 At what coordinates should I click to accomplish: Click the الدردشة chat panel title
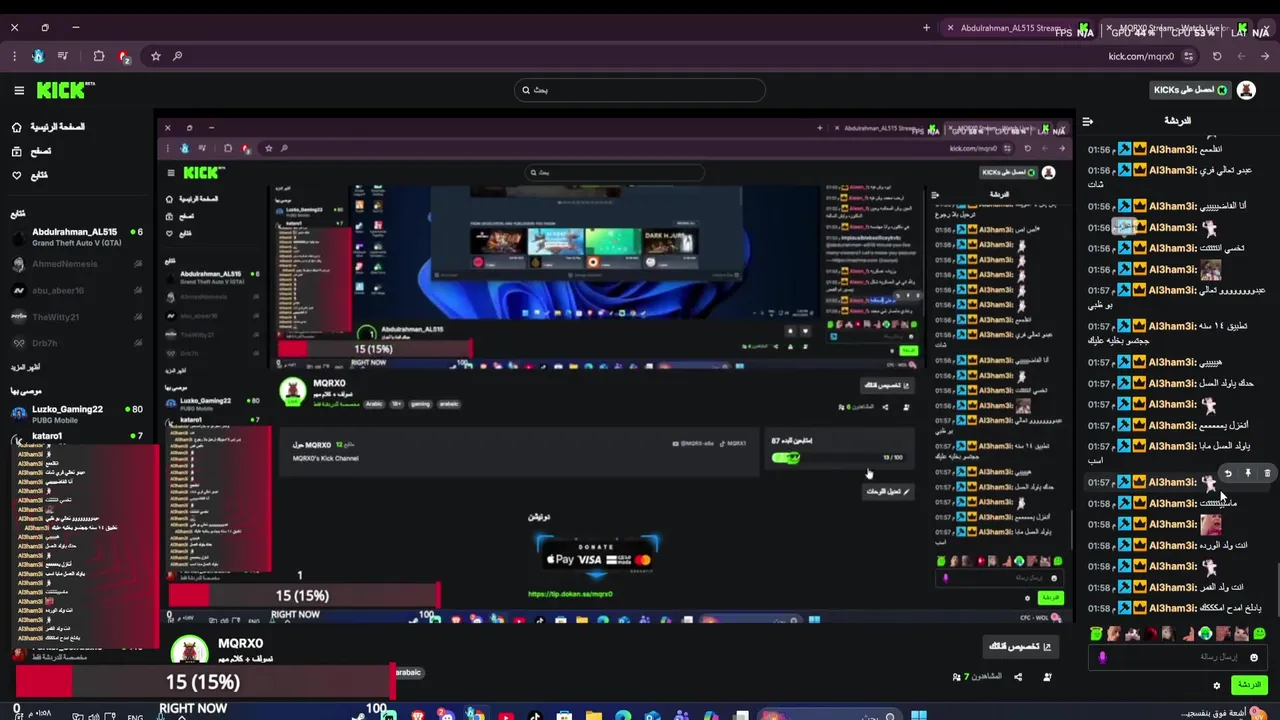click(1178, 121)
